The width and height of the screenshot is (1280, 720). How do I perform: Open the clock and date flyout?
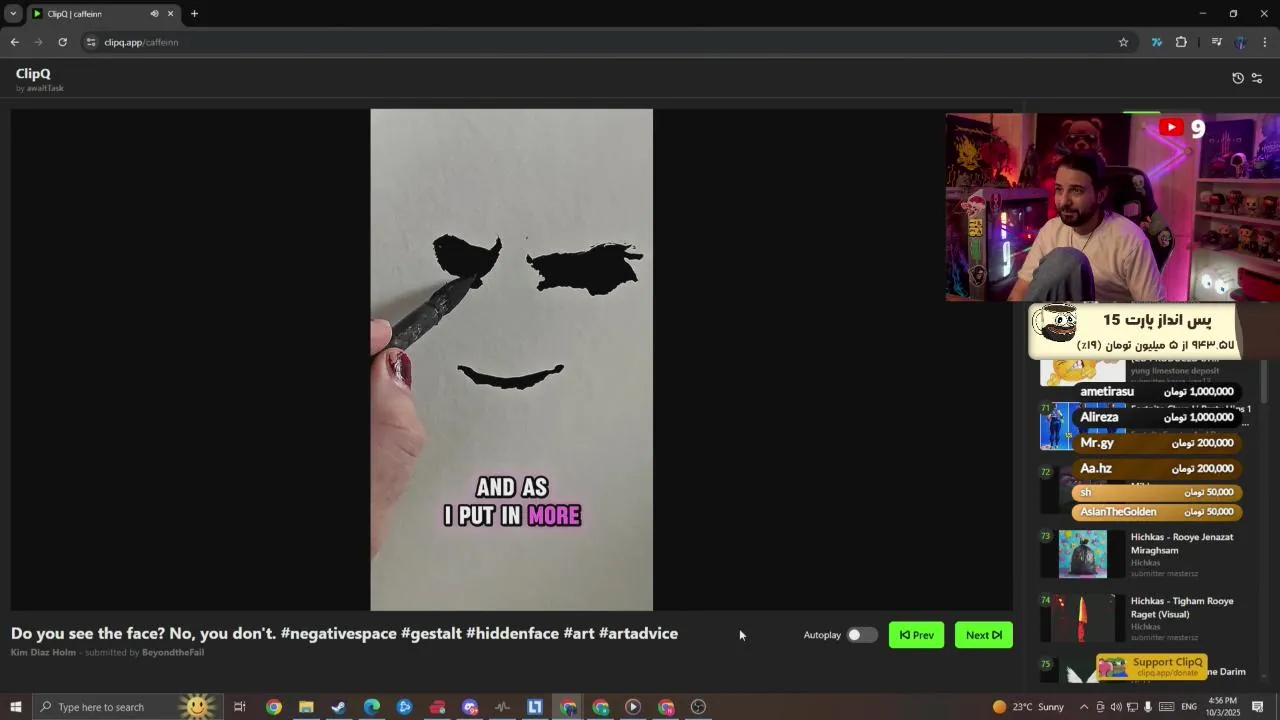[x=1224, y=707]
